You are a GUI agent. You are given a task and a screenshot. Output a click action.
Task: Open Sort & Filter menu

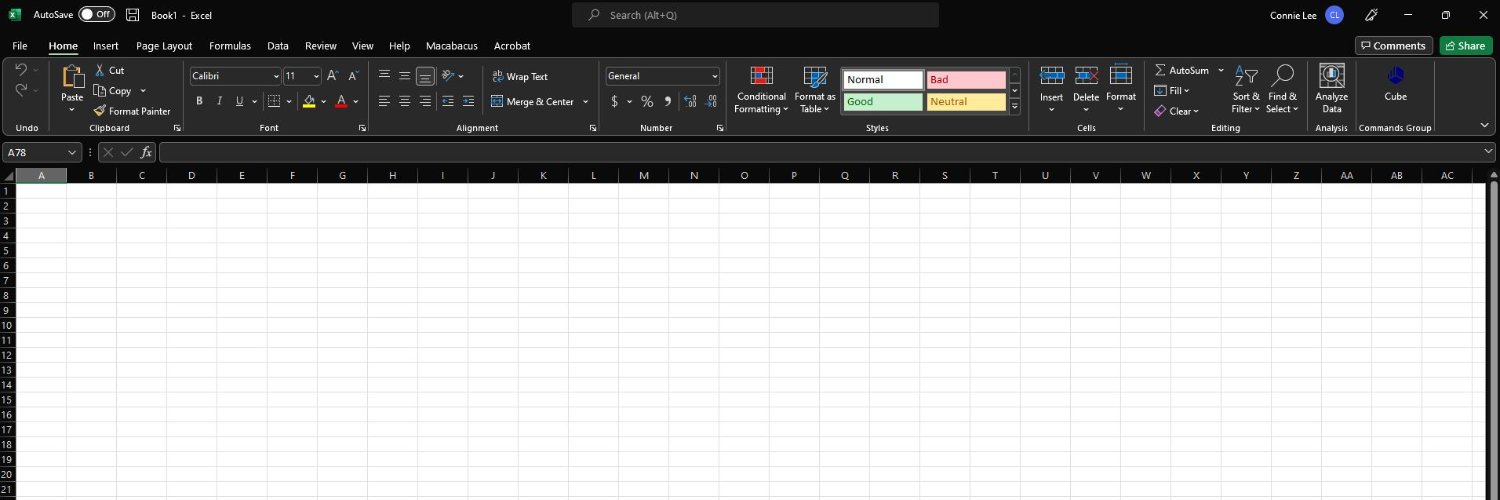tap(1246, 90)
